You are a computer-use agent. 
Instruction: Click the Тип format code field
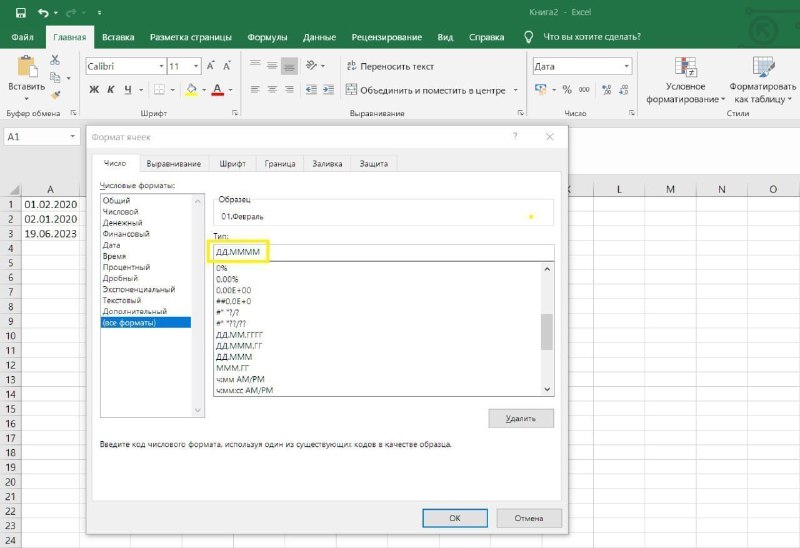pyautogui.click(x=383, y=252)
